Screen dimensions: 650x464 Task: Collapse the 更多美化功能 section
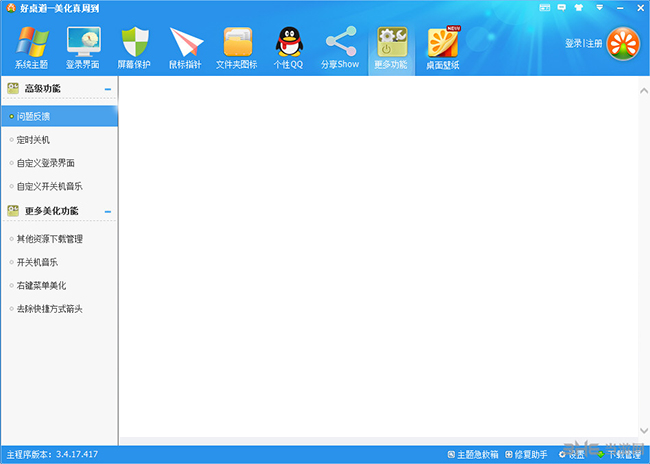pos(108,211)
